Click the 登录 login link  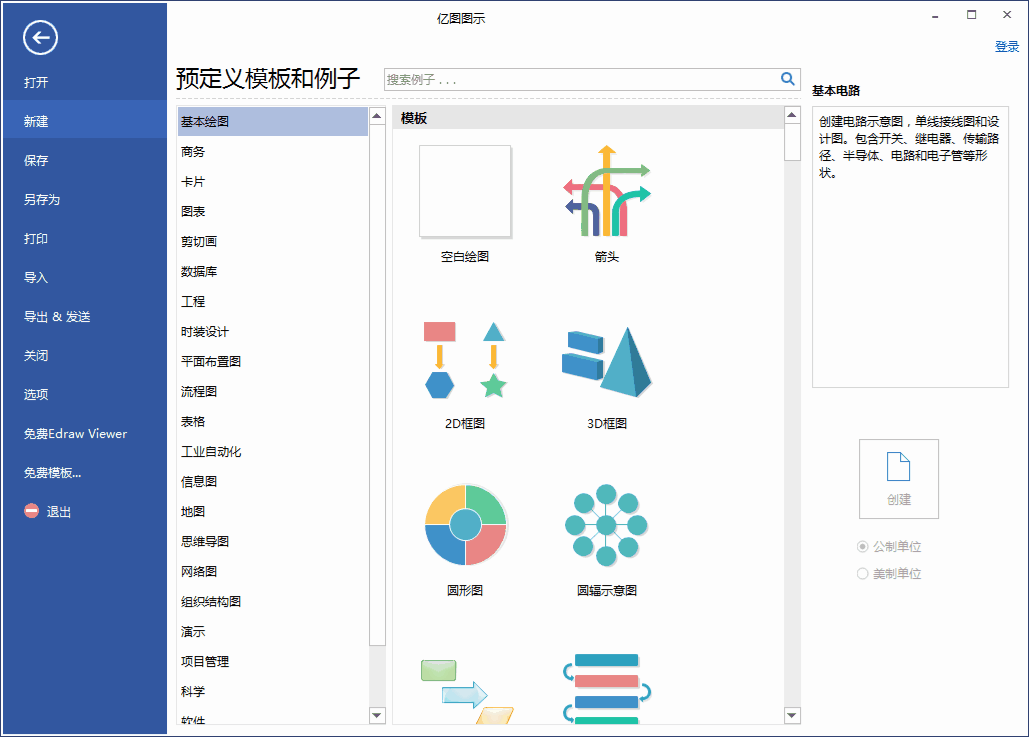pos(1007,46)
